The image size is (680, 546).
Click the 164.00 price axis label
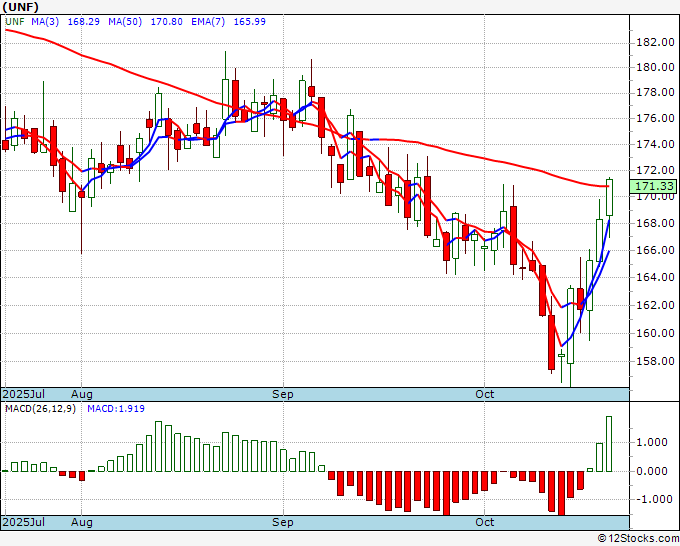655,277
